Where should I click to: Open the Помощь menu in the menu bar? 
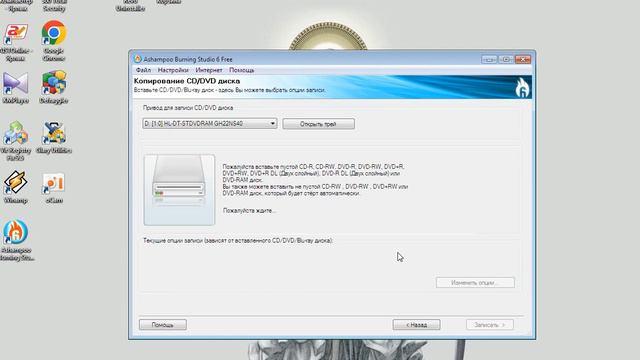[x=242, y=70]
